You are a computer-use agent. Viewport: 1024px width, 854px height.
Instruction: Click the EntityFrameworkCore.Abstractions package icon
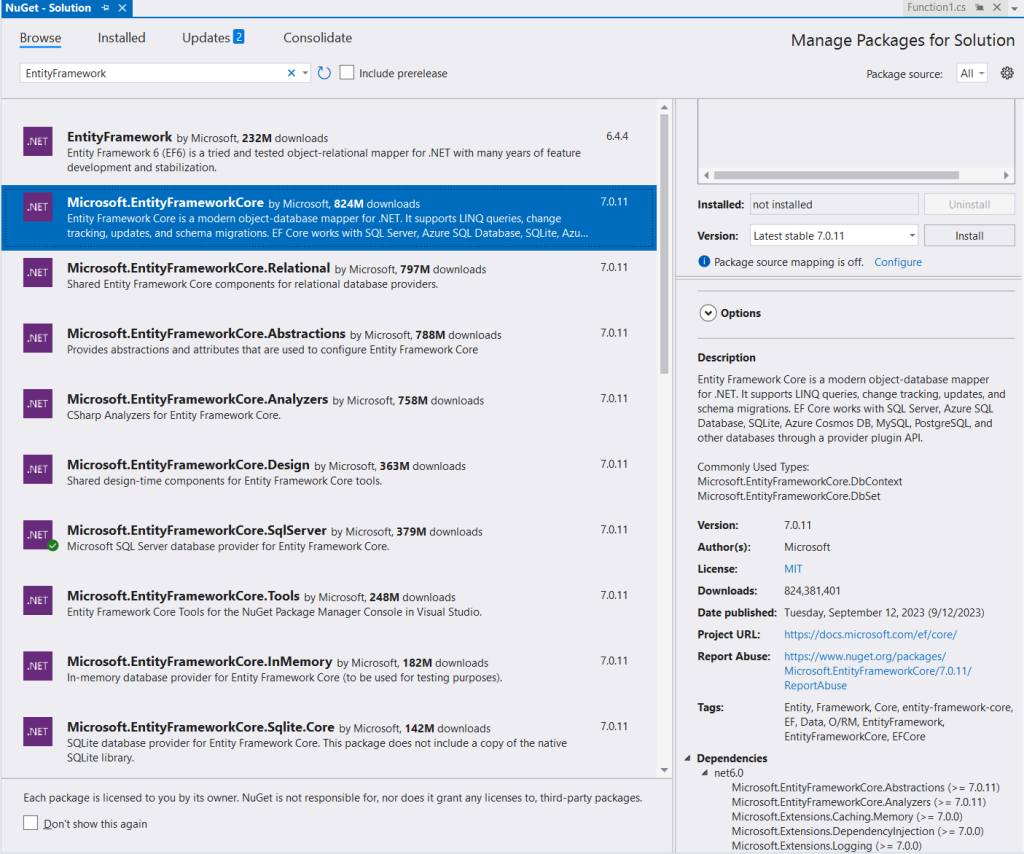pyautogui.click(x=38, y=338)
